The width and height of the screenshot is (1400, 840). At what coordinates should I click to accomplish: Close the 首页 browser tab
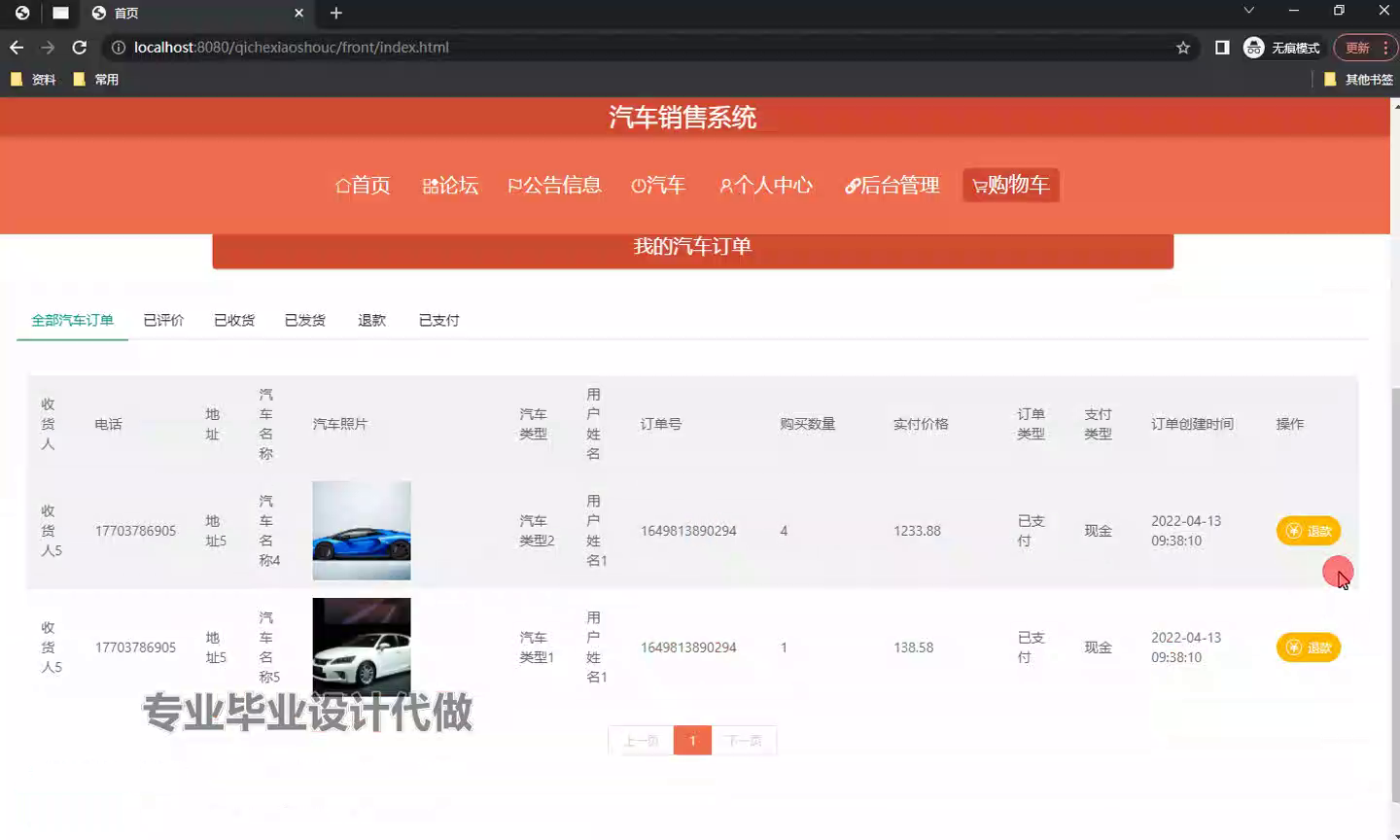tap(298, 13)
